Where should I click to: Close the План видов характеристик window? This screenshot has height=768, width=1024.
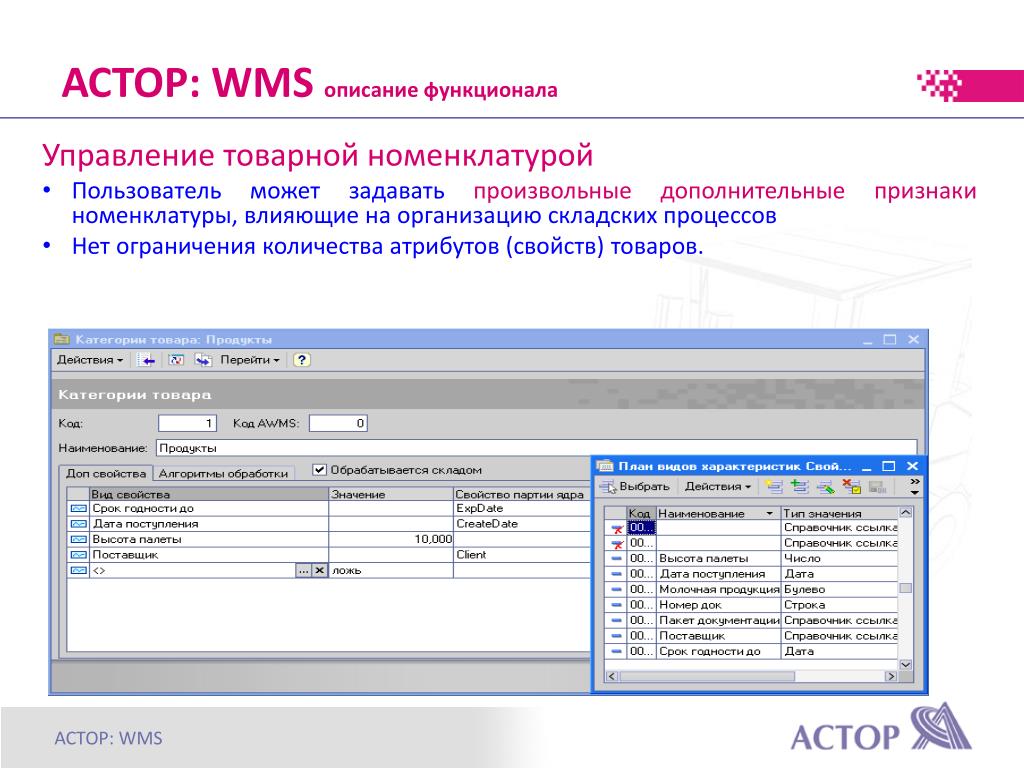pos(912,466)
